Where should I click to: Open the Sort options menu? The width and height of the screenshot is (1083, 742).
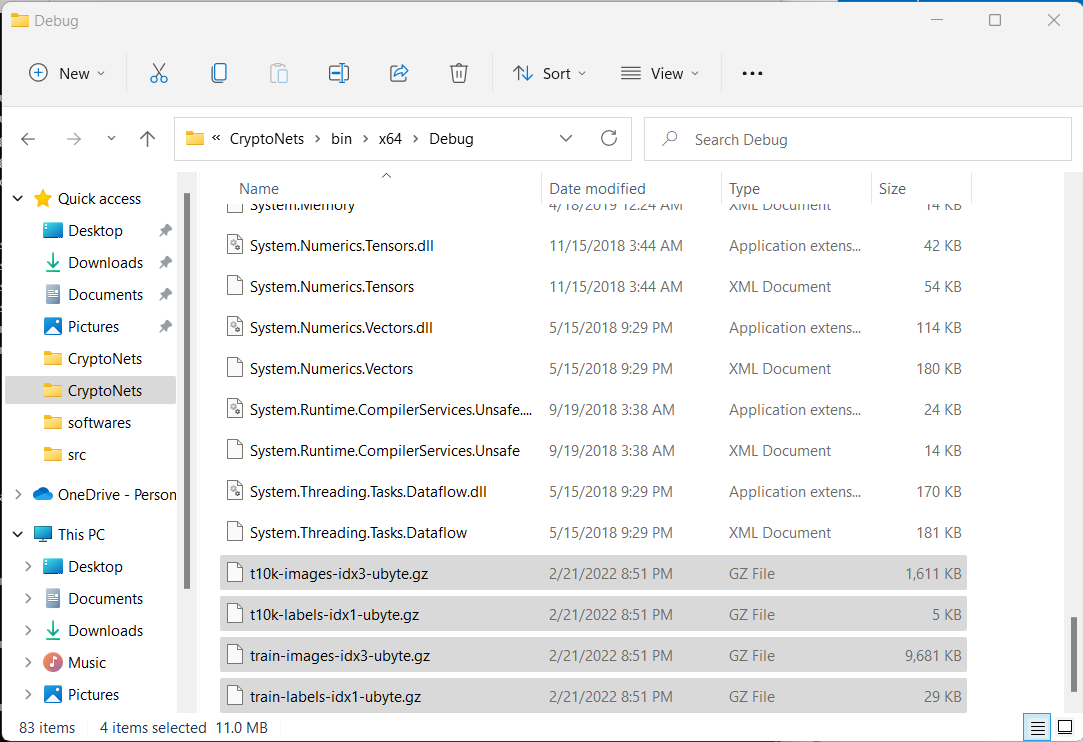[x=550, y=73]
